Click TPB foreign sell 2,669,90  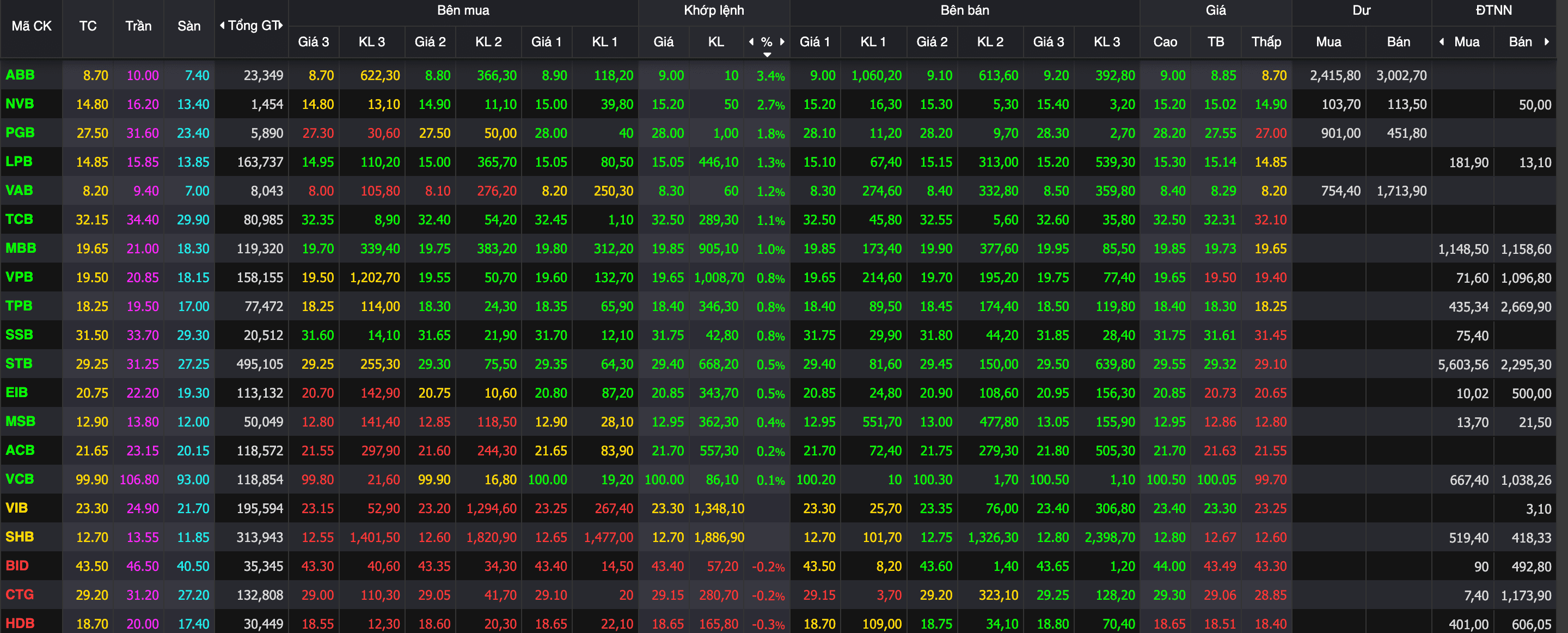[1526, 307]
